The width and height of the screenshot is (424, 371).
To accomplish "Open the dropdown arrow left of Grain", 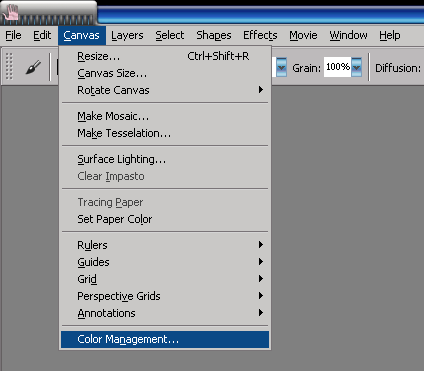I will (281, 67).
